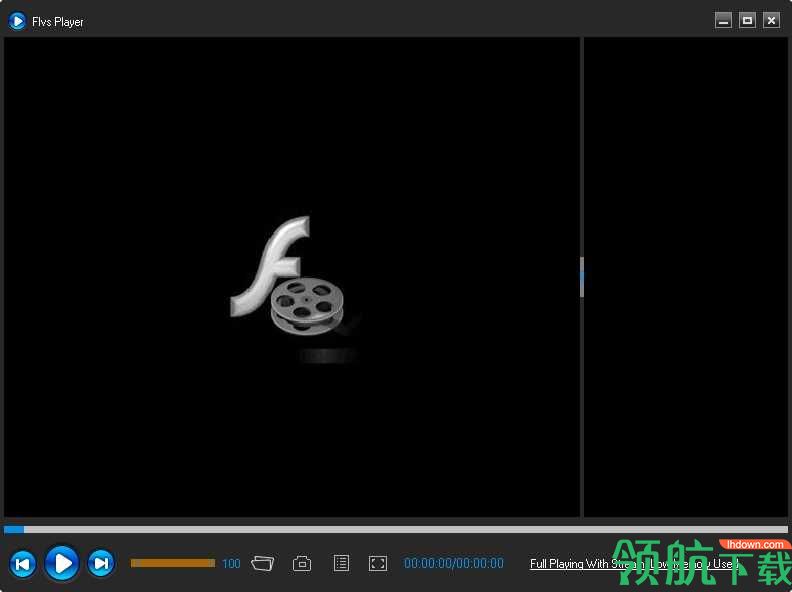Viewport: 792px width, 592px height.
Task: Adjust the orange volume slider
Action: pyautogui.click(x=173, y=563)
